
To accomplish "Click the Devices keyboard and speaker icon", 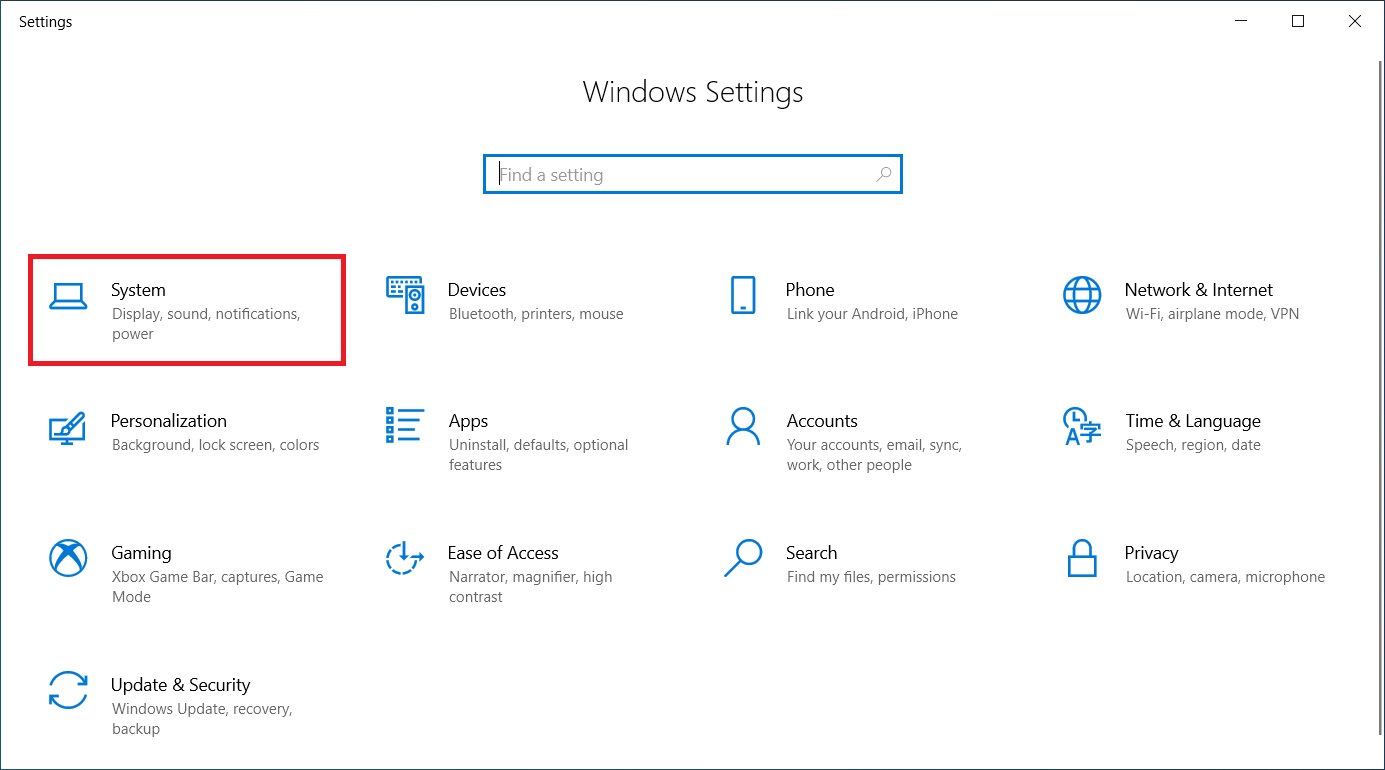I will coord(405,295).
